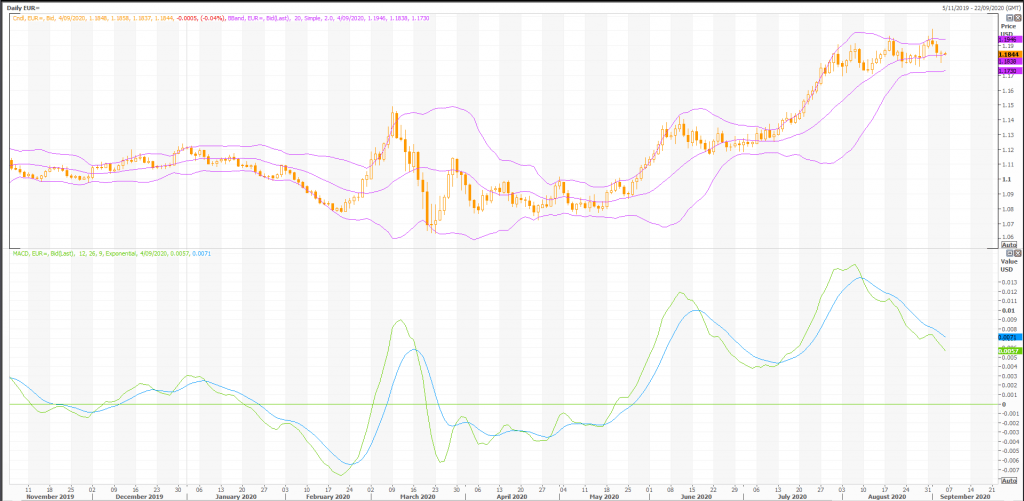The width and height of the screenshot is (1024, 501).
Task: Click the purple 1.1730 lower band tag
Action: click(1008, 70)
